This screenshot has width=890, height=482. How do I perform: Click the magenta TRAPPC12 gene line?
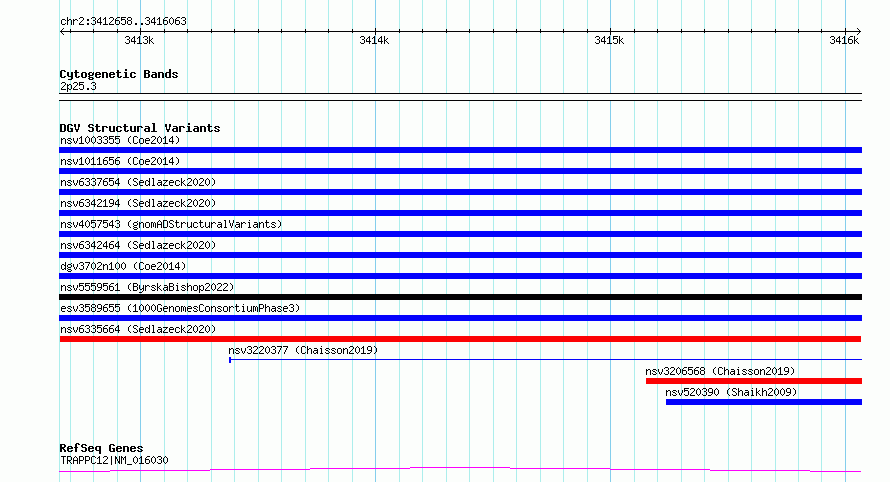click(460, 470)
